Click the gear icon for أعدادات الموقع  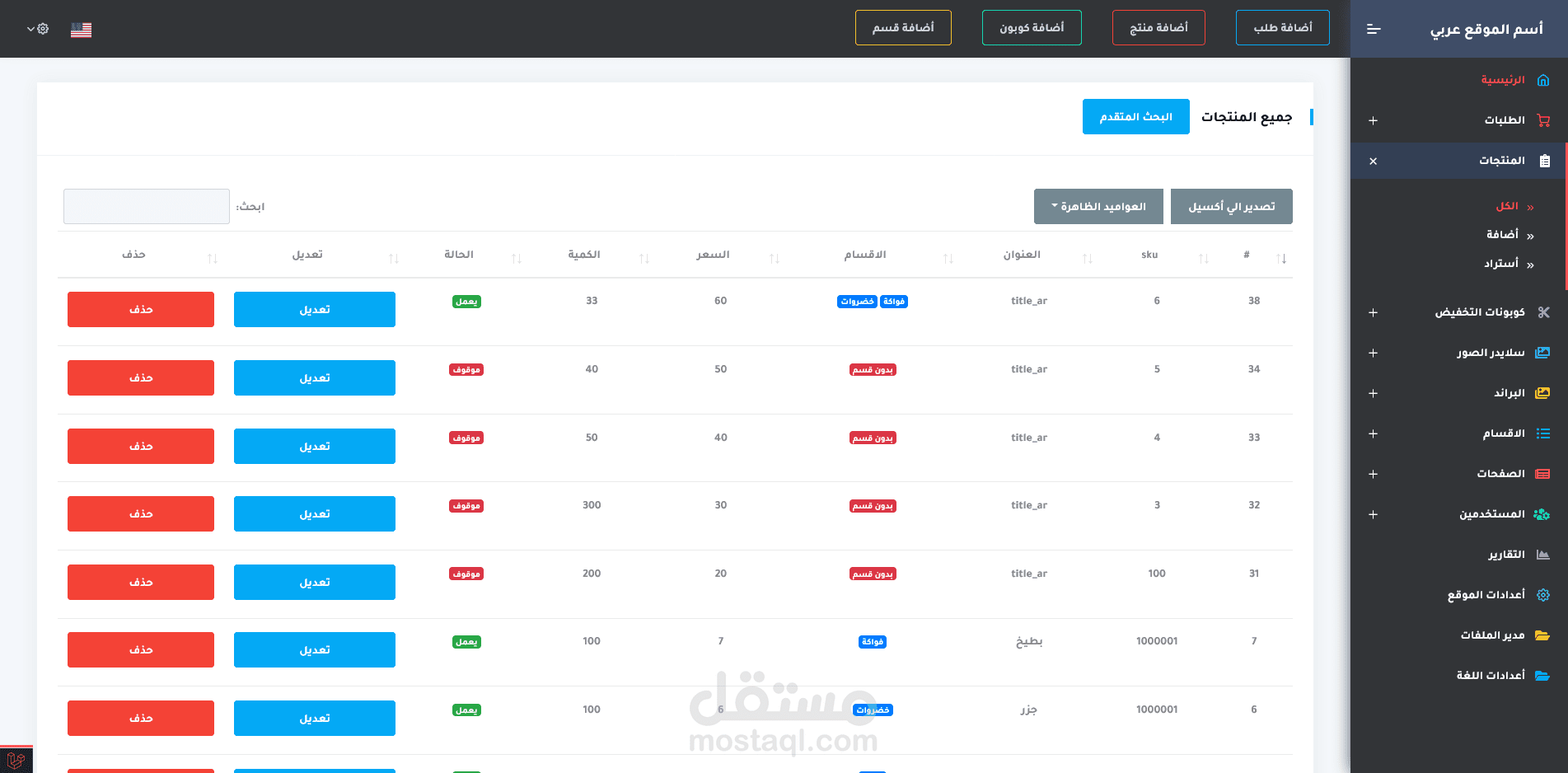(x=1543, y=595)
